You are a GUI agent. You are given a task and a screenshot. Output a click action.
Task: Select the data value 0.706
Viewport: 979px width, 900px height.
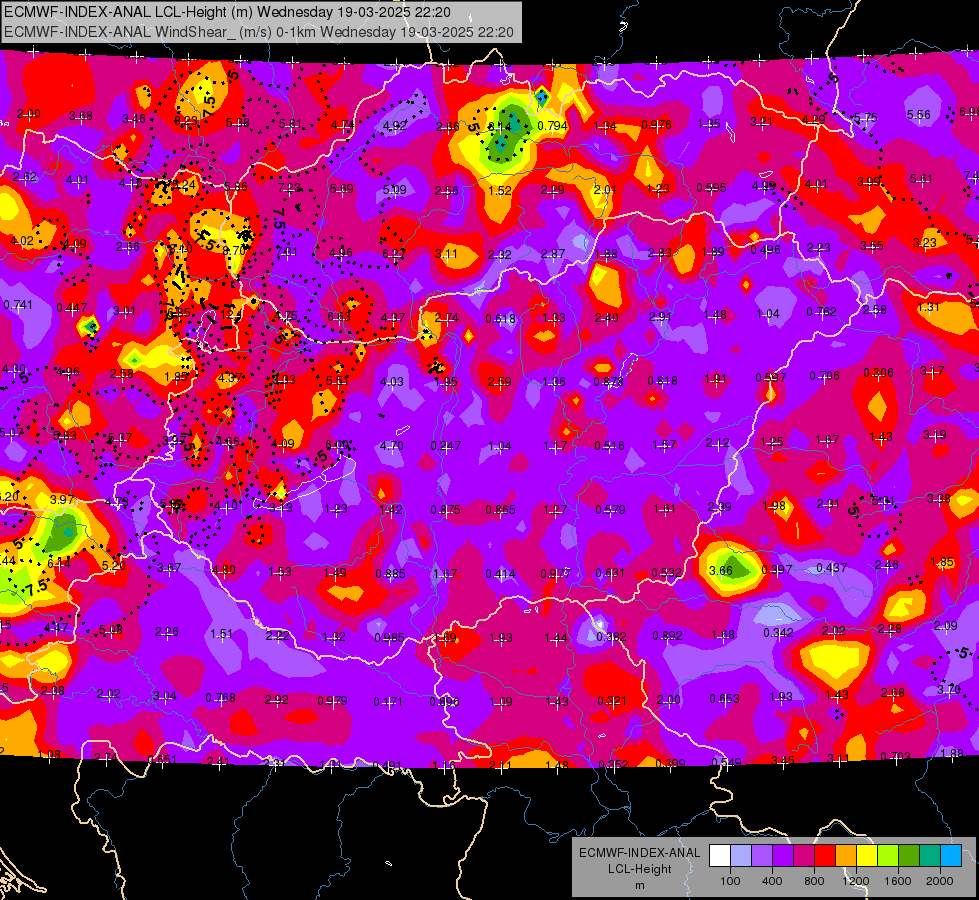coord(825,375)
